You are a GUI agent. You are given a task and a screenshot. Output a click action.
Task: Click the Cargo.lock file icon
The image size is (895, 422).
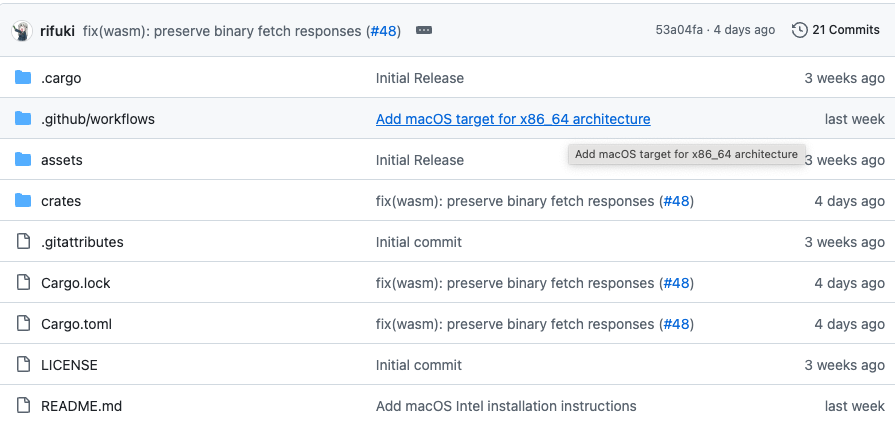[x=23, y=283]
